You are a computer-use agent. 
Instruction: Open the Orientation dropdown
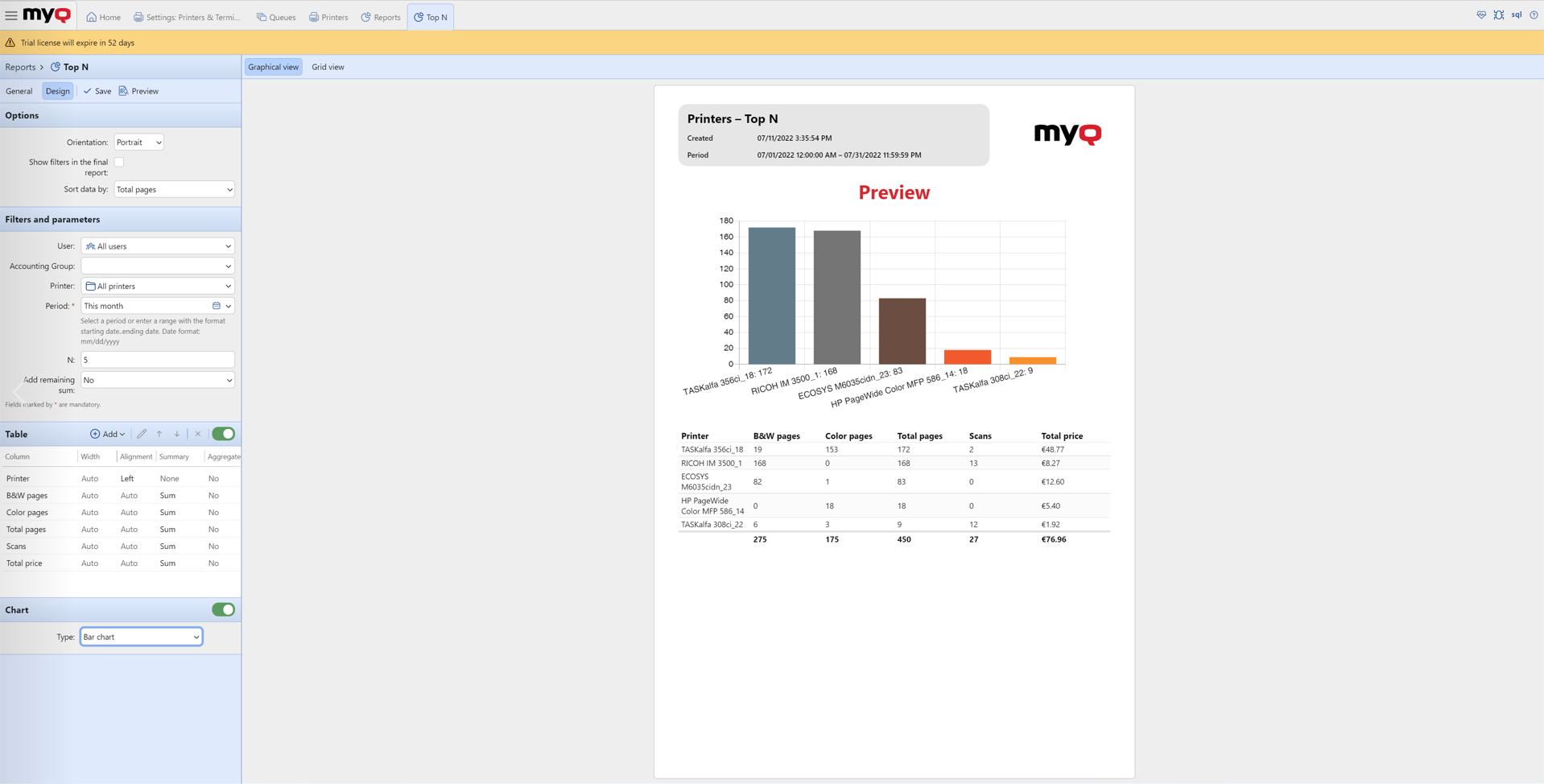[139, 142]
